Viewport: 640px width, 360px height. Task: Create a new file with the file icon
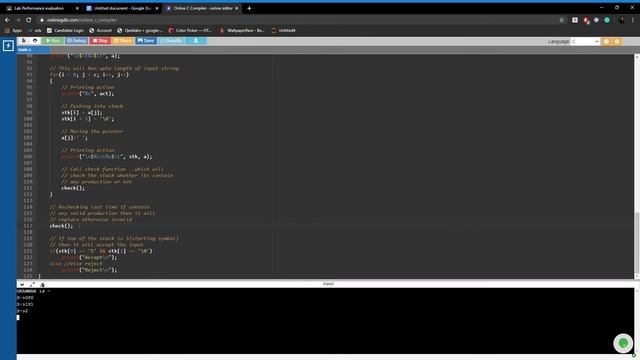[24, 41]
